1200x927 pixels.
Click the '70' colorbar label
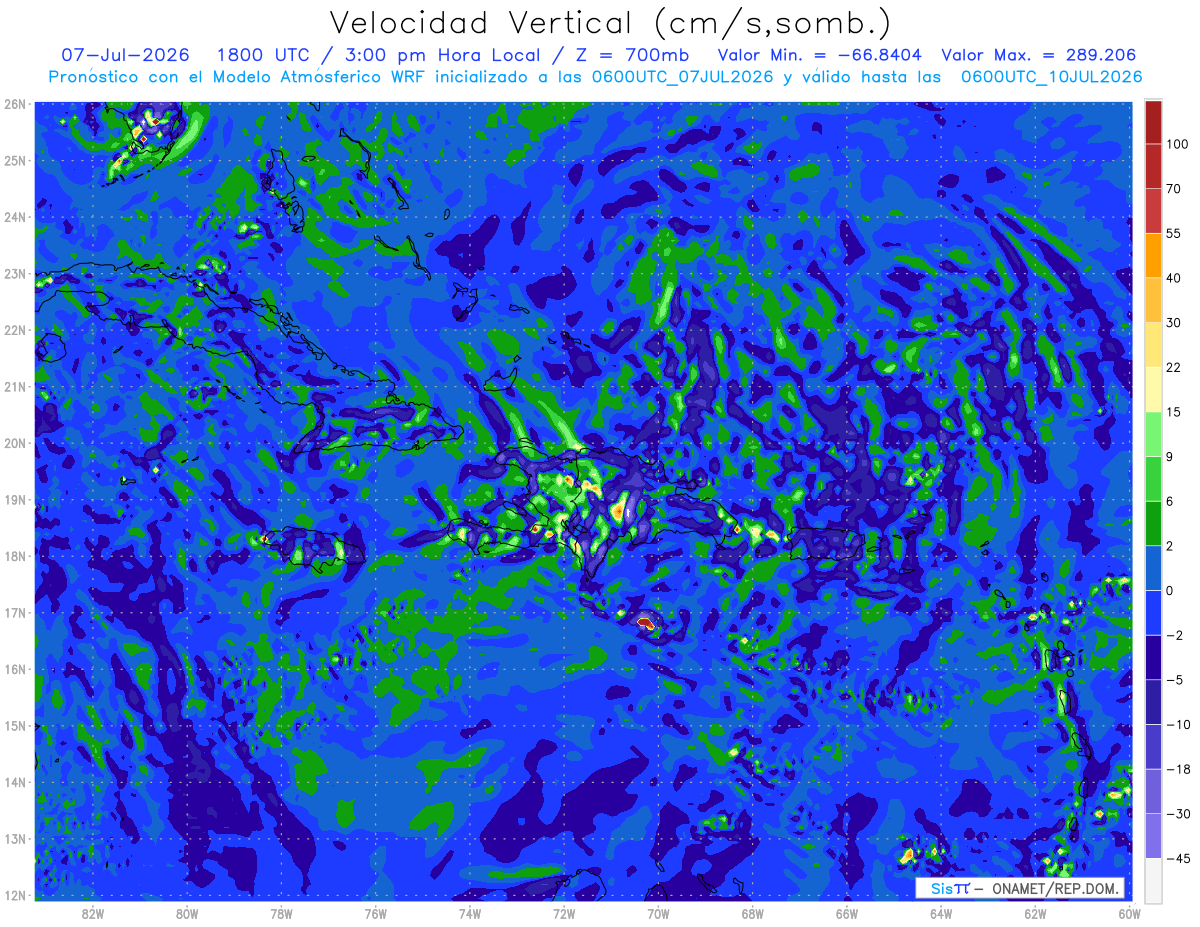click(x=1174, y=188)
